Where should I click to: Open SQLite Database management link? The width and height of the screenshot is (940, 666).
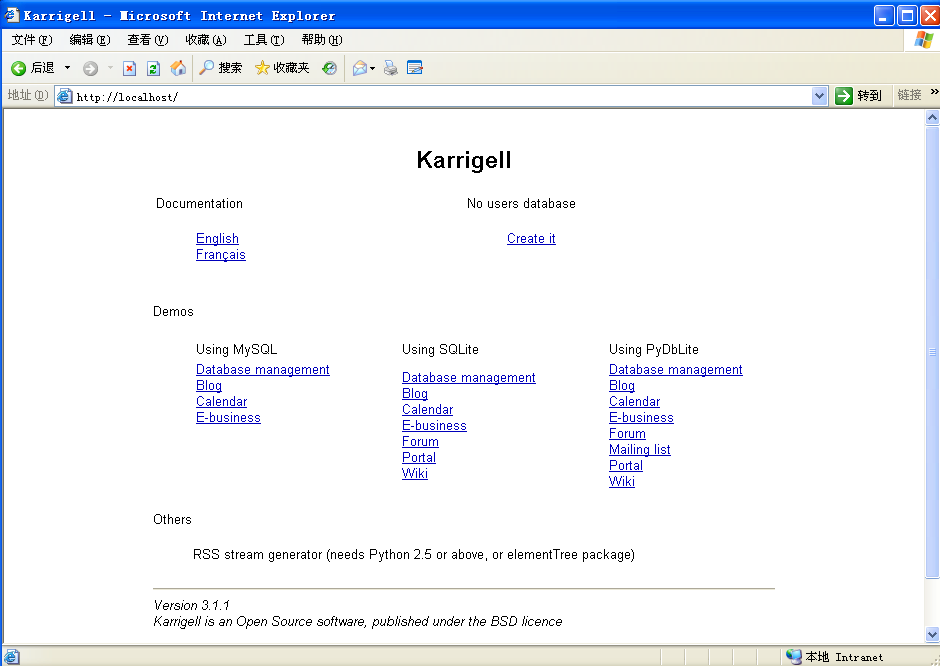coord(469,378)
